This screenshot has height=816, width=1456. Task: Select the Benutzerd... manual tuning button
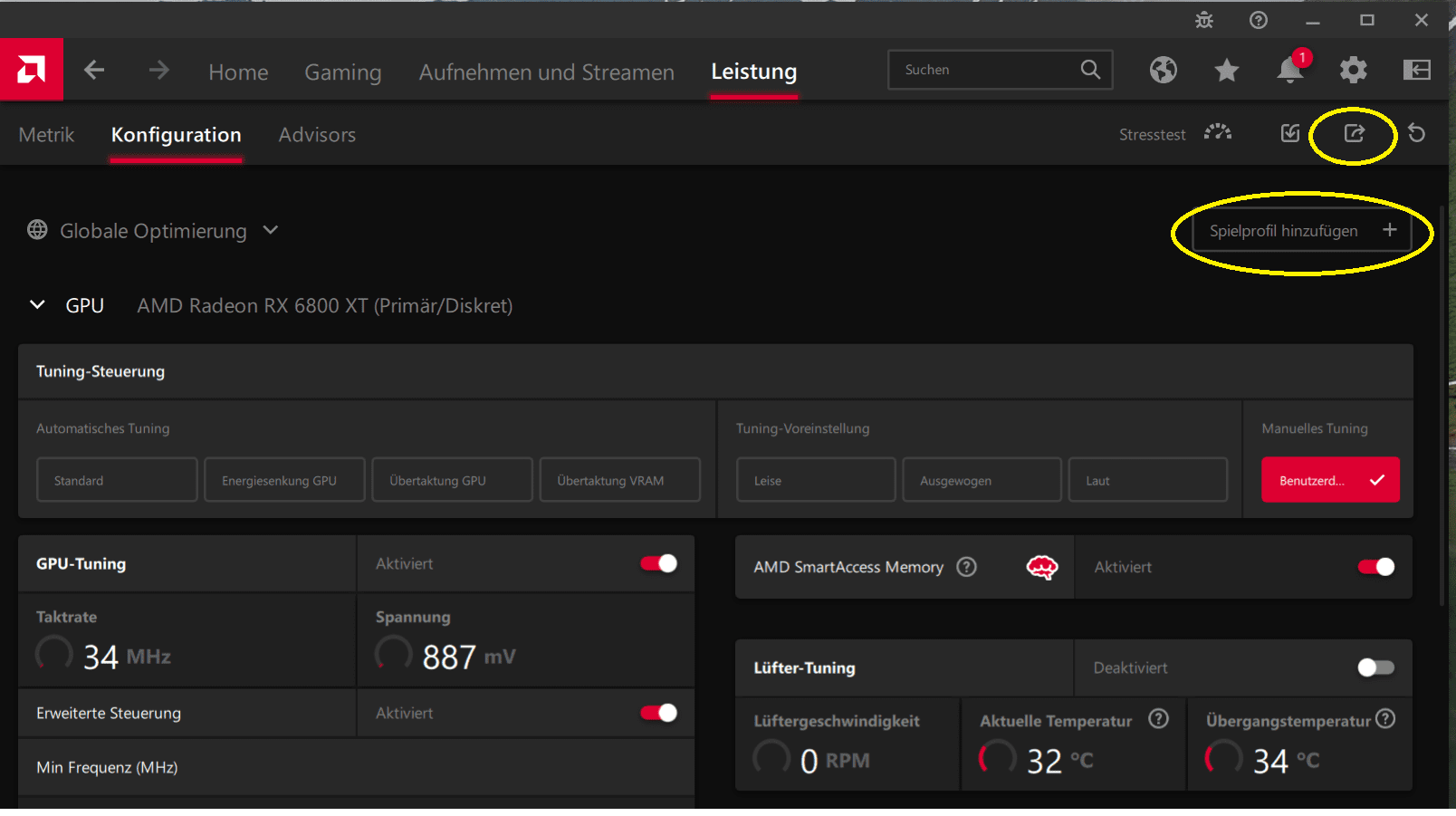[1330, 480]
